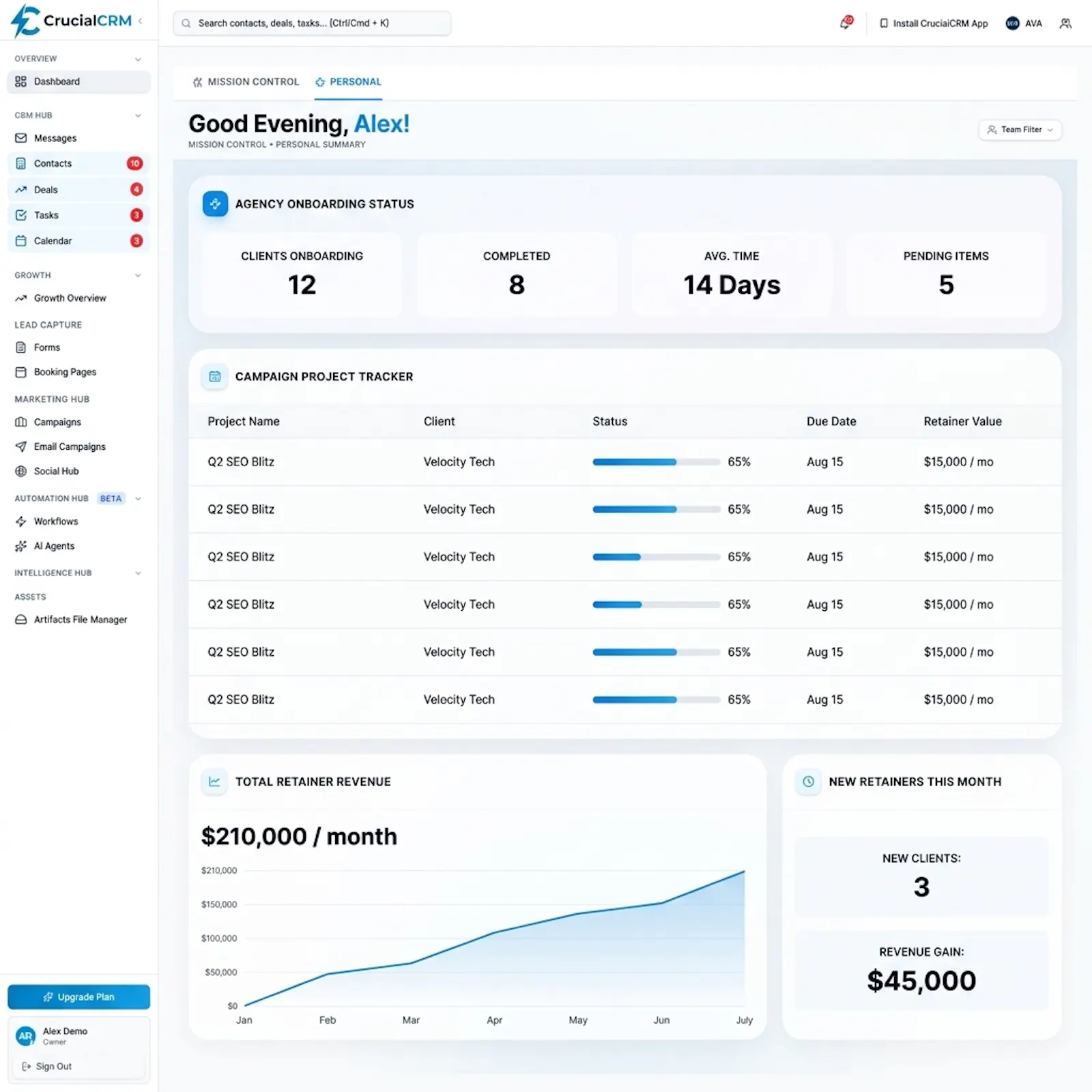Open Tasks in the sidebar
This screenshot has height=1092, width=1092.
pyautogui.click(x=78, y=216)
